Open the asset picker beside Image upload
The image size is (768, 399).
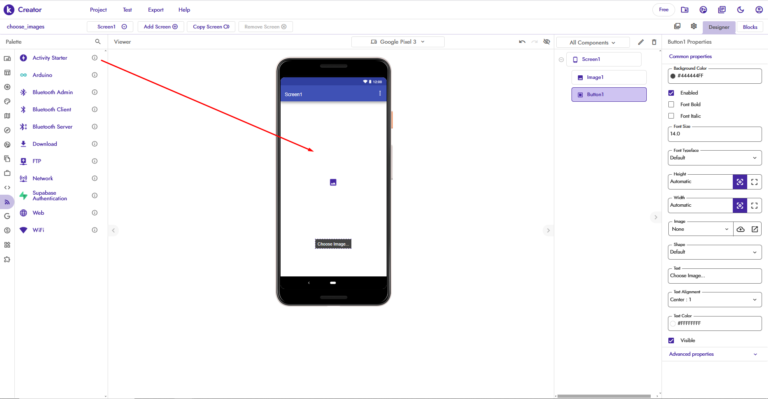coord(755,229)
